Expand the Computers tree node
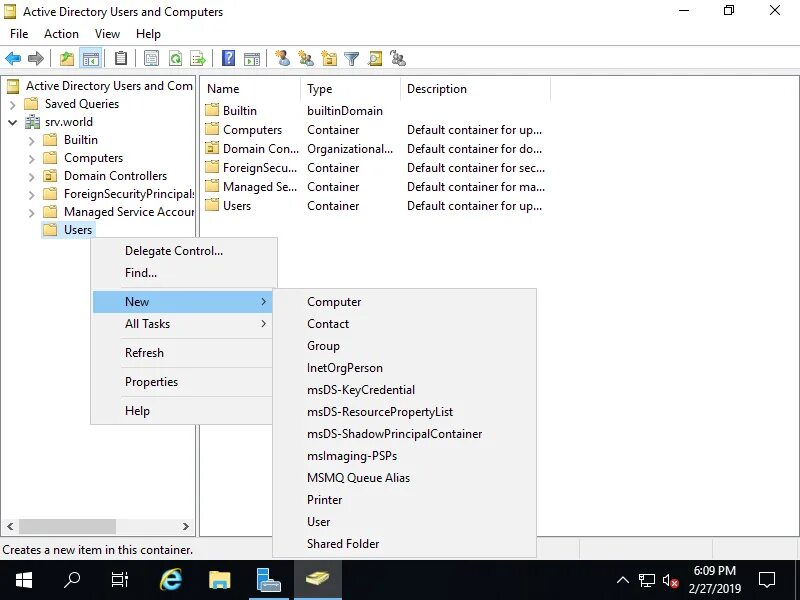 [32, 159]
